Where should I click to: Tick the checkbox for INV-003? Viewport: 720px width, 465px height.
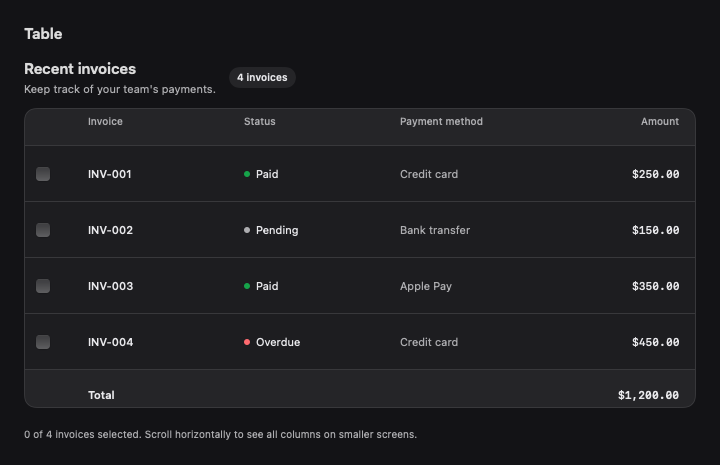point(43,286)
